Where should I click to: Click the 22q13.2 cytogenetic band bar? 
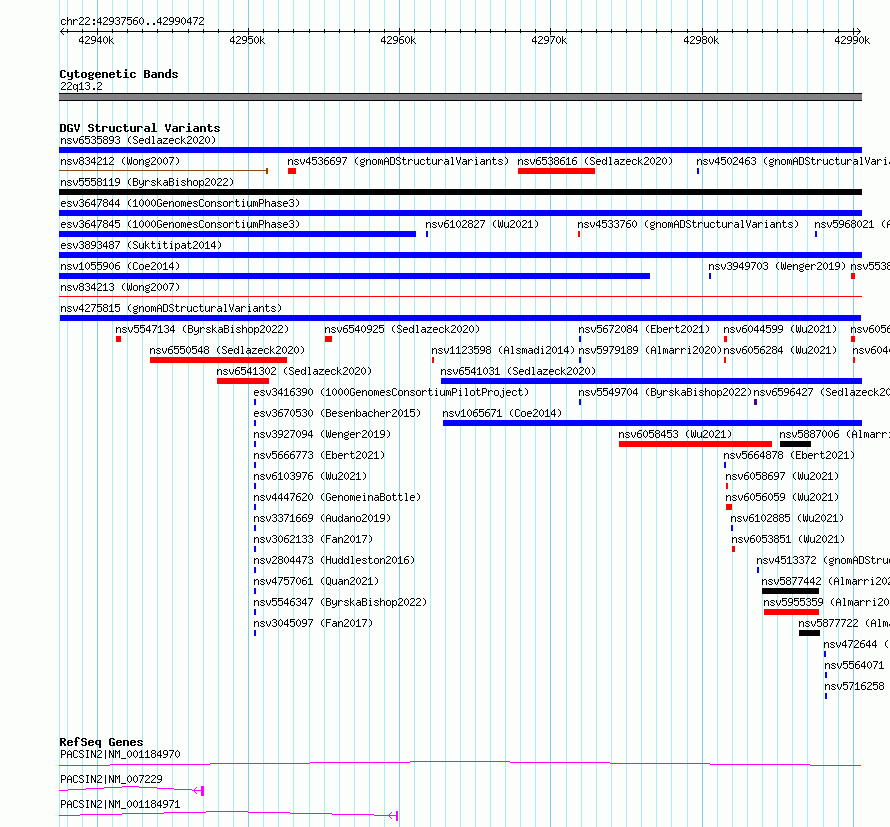pyautogui.click(x=460, y=98)
